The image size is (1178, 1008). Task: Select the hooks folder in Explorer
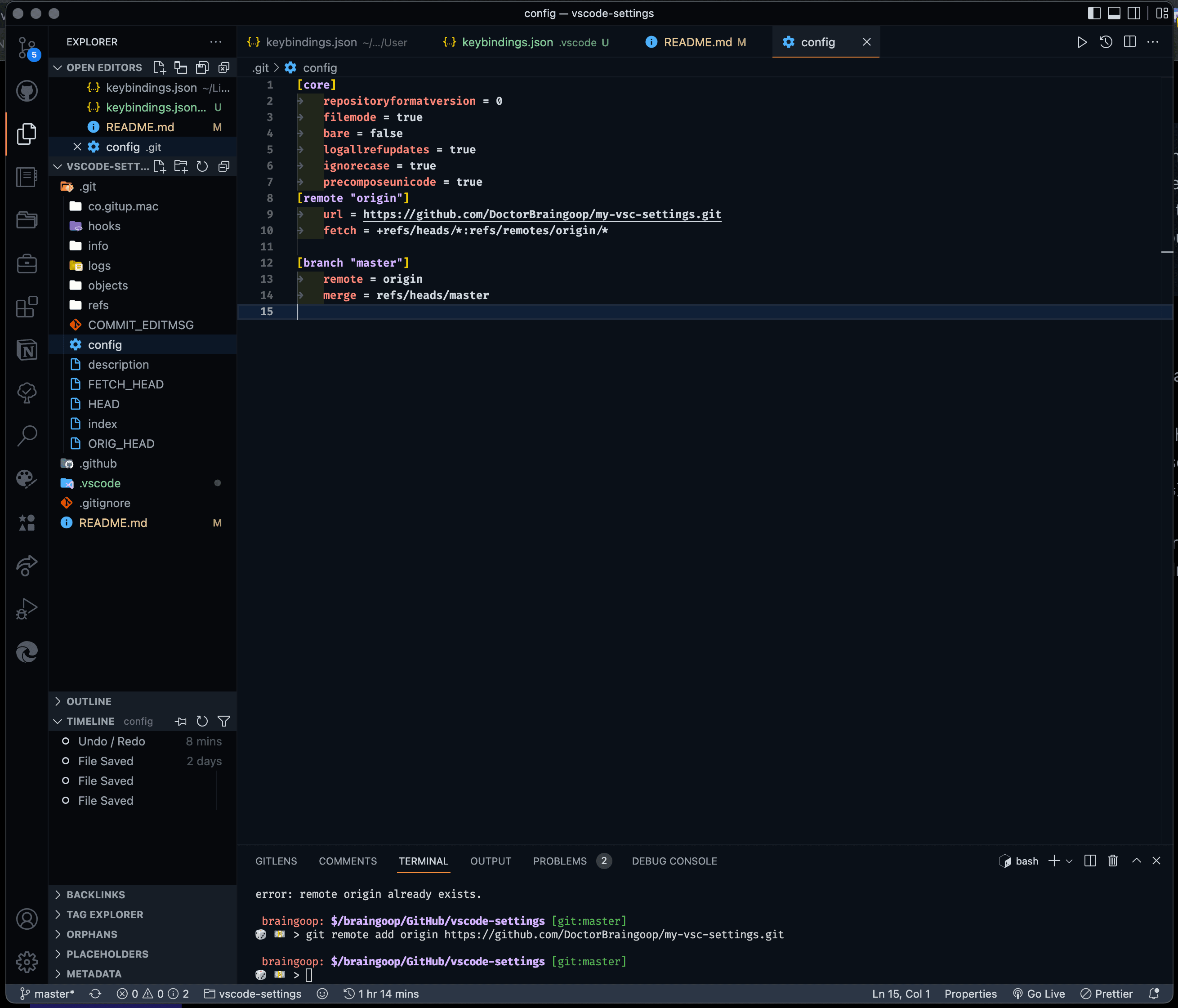tap(142, 226)
